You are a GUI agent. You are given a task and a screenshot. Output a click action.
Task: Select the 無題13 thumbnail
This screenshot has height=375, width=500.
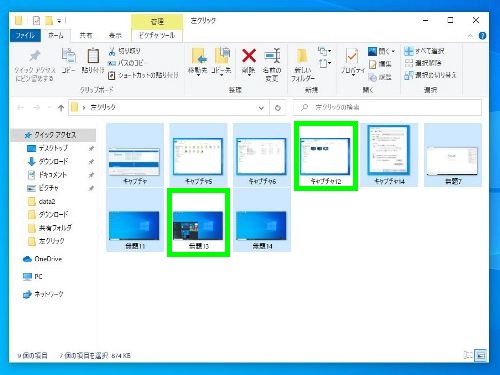click(x=198, y=222)
